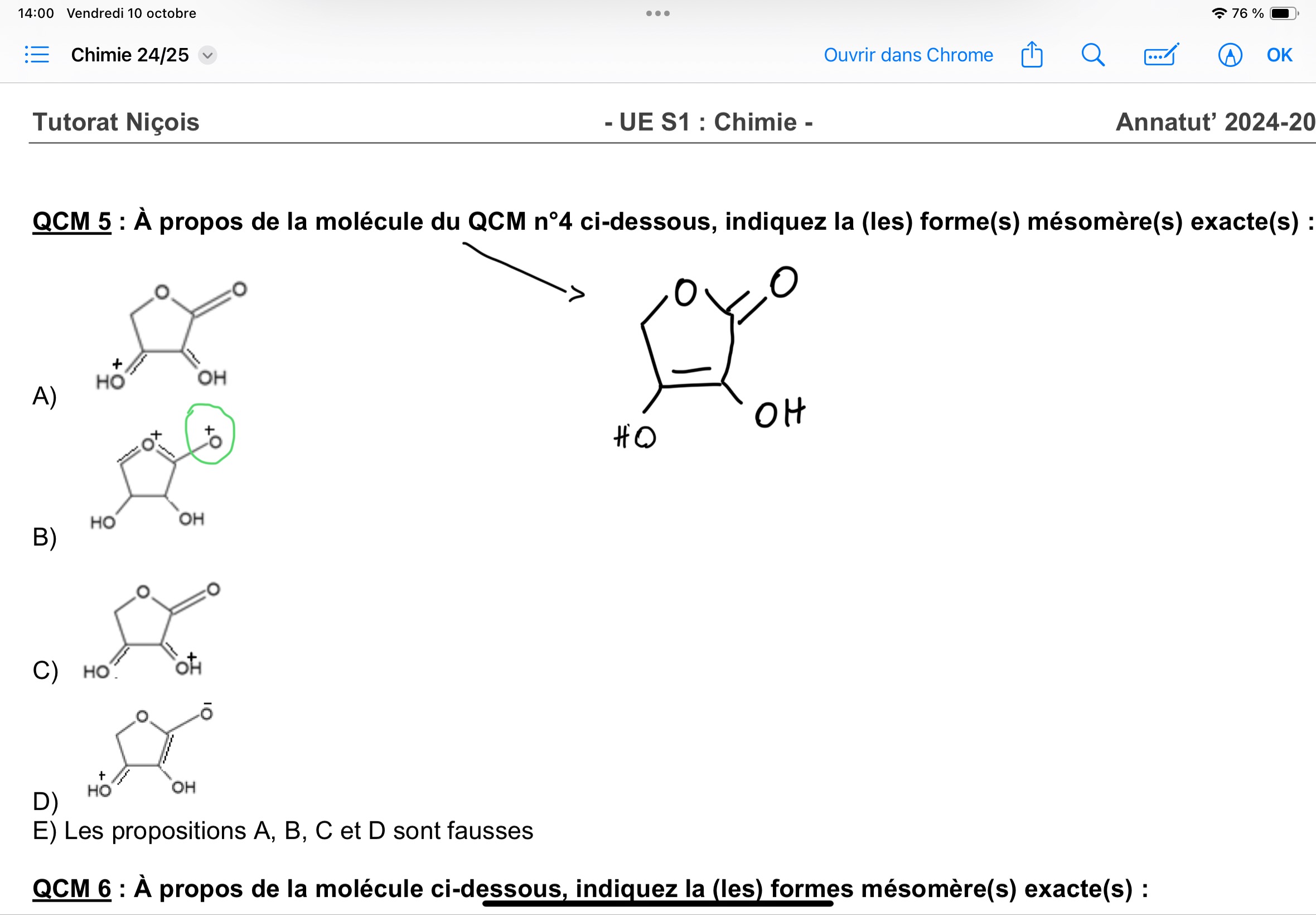Open the table of contents list icon

pyautogui.click(x=37, y=55)
